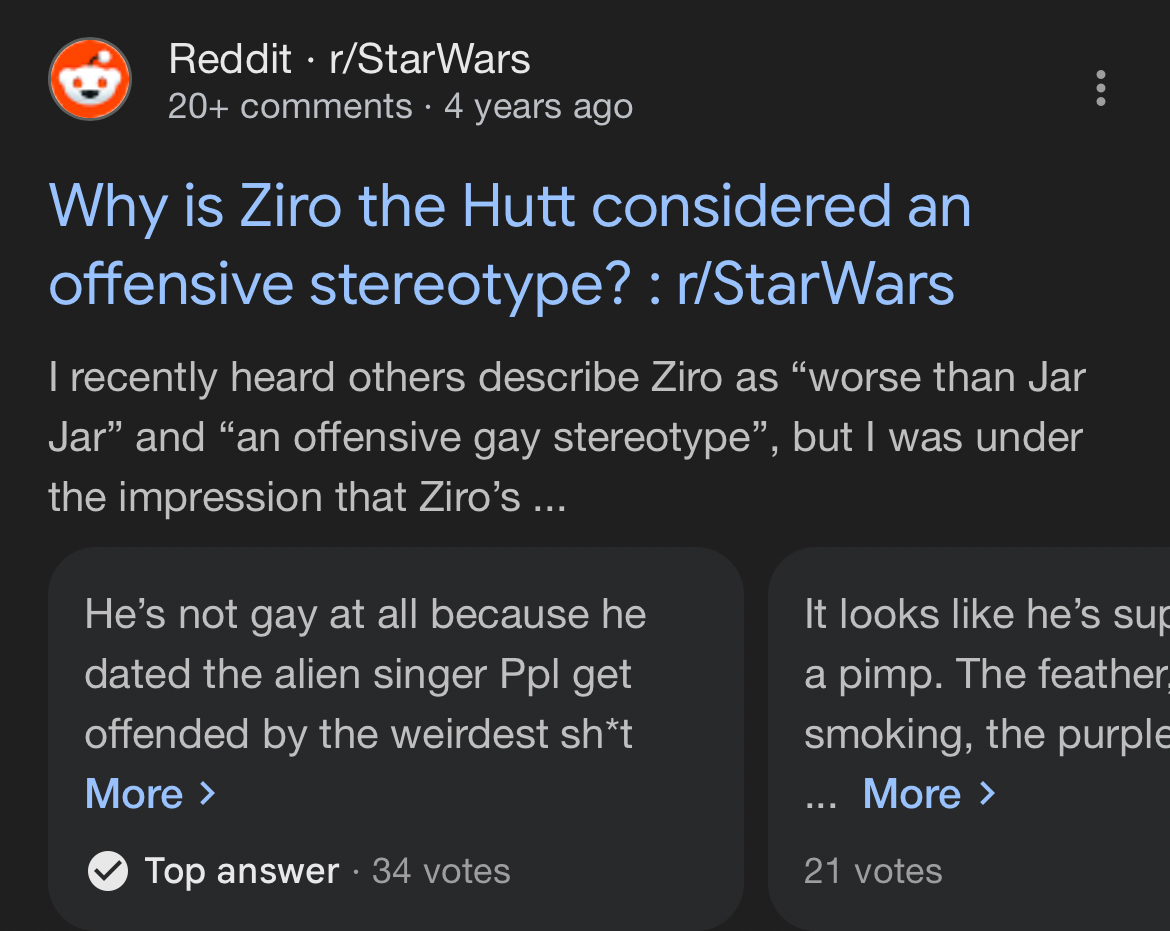Expand "More" in the first answer card

134,794
